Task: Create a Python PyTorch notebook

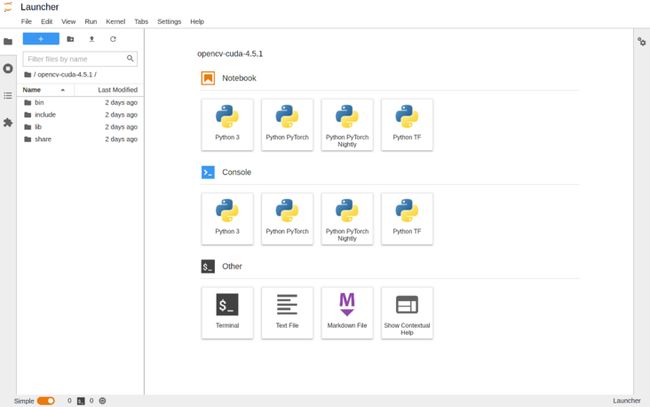Action: (287, 125)
